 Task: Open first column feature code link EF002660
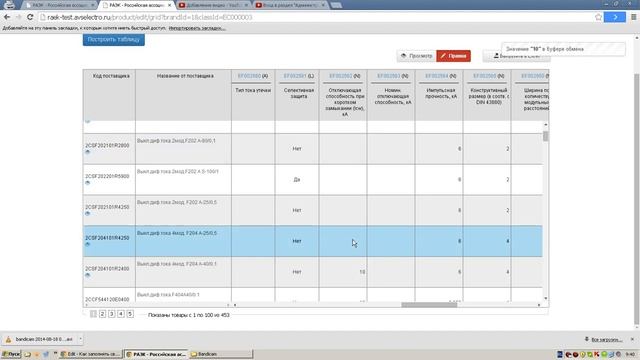[x=249, y=76]
